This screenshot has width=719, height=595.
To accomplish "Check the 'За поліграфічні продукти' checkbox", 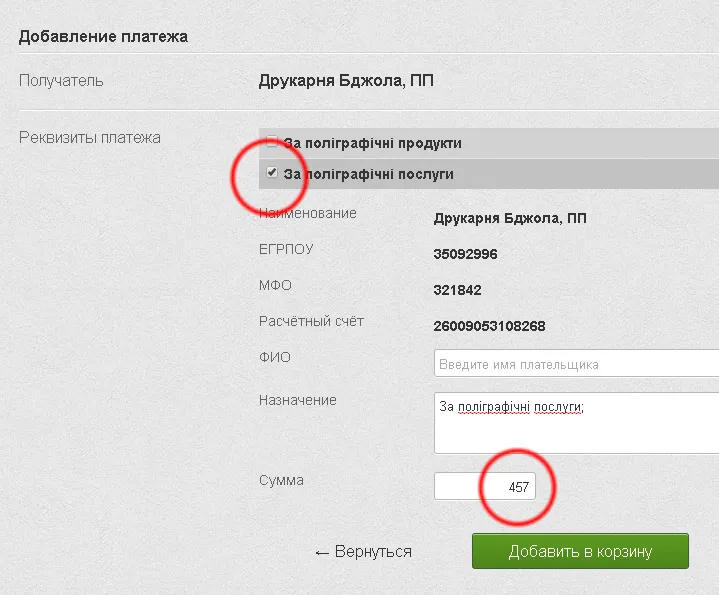I will (x=272, y=142).
